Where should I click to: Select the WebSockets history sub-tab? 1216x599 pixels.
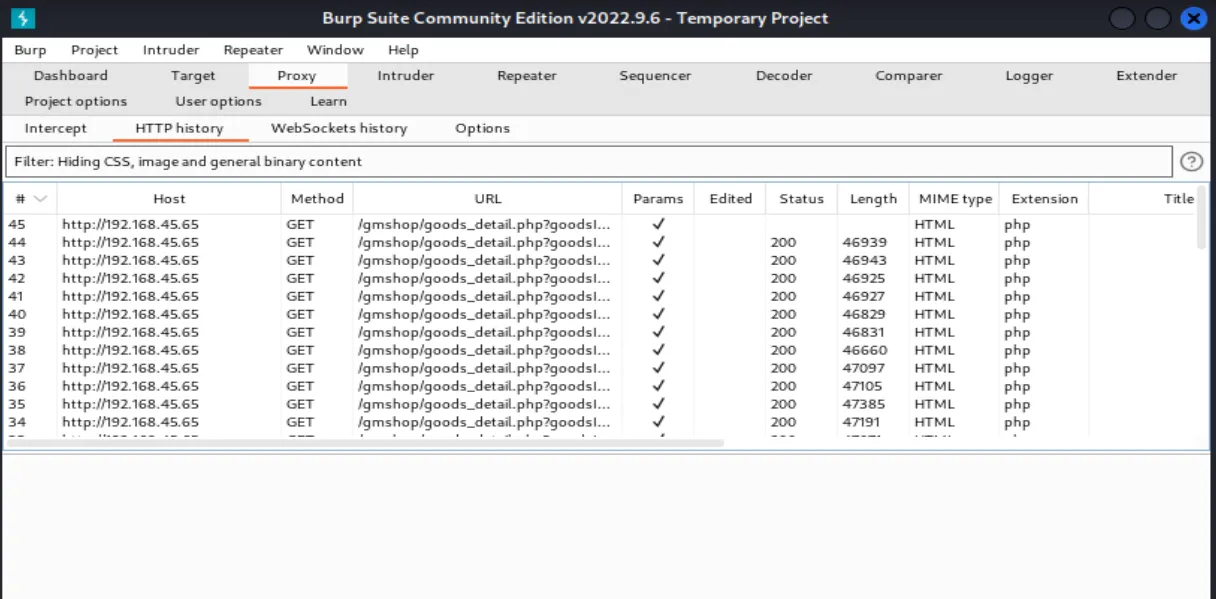click(339, 128)
